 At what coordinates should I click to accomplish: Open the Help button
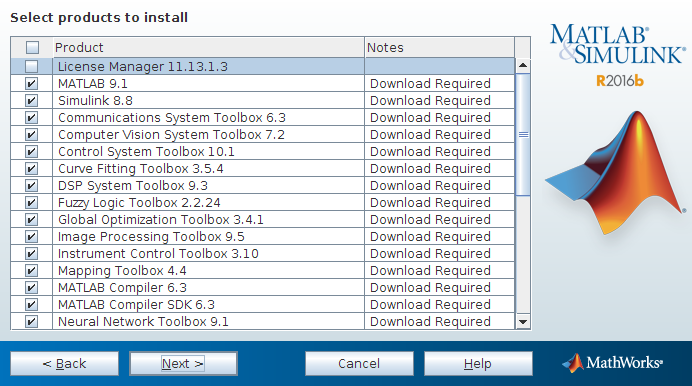[x=478, y=364]
